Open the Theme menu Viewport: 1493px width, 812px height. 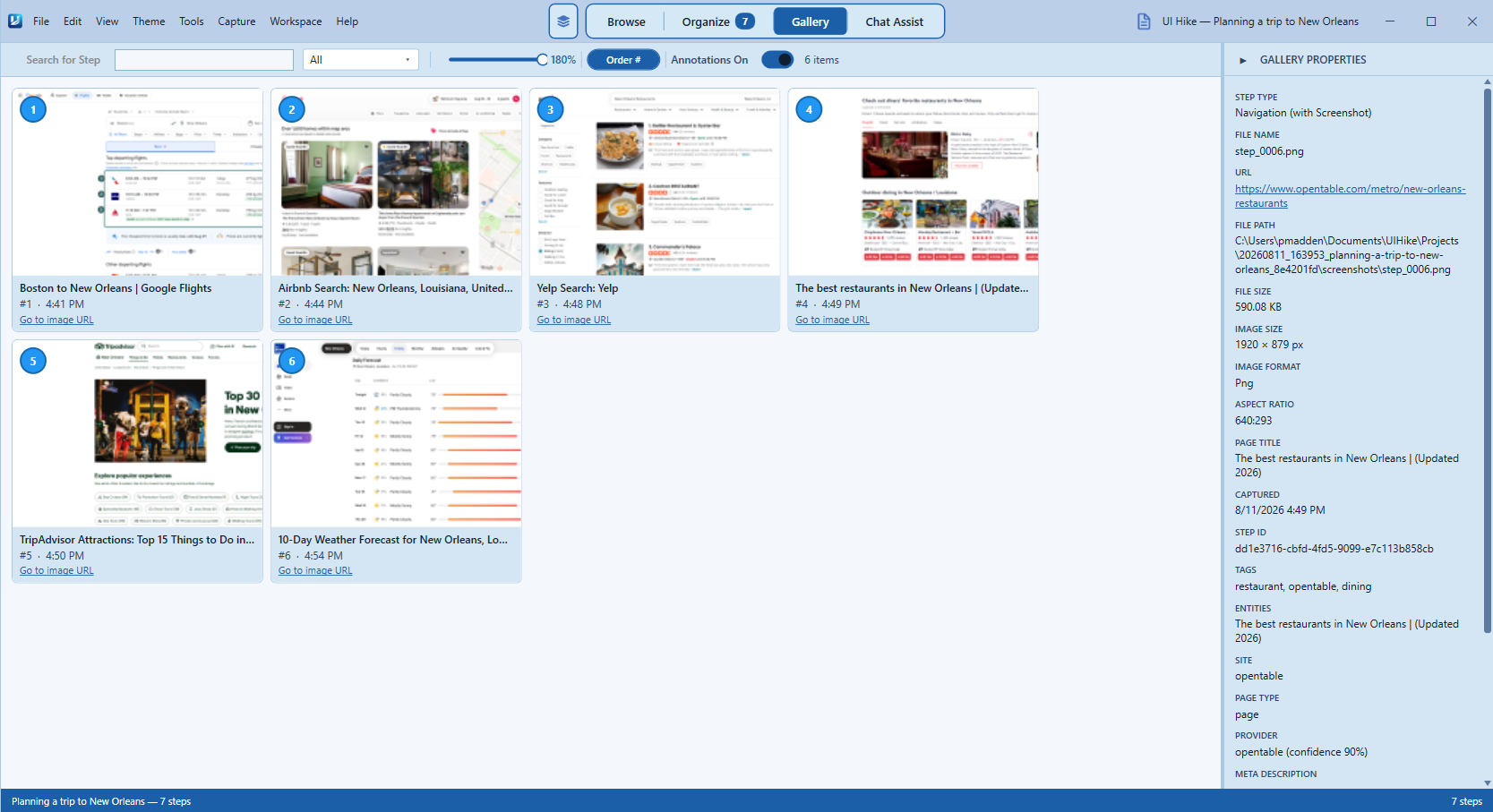[x=149, y=21]
